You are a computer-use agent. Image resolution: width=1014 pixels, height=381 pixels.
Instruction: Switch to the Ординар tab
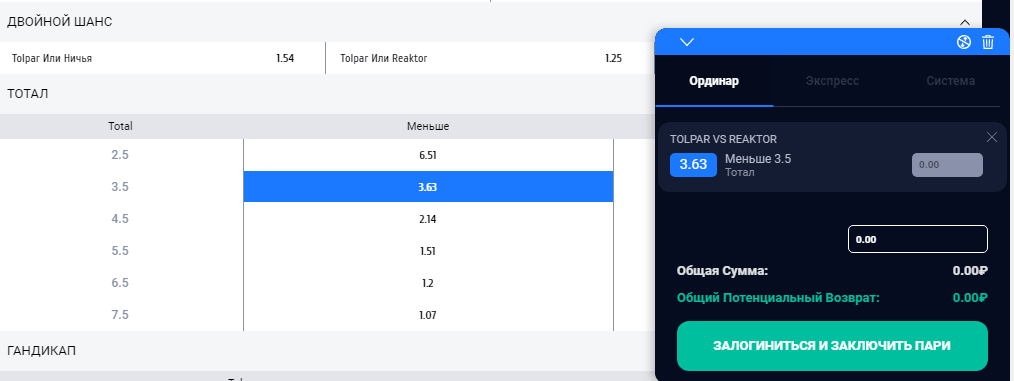coord(714,81)
